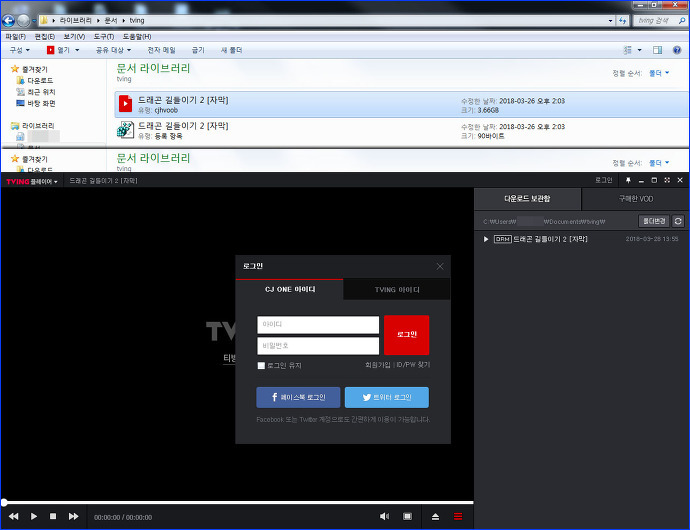Click the refresh button beside address bar
The height and width of the screenshot is (530, 690).
pyautogui.click(x=622, y=20)
